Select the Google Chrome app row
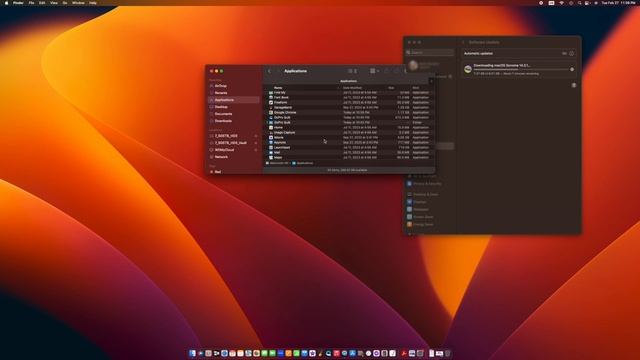The image size is (640, 360). pyautogui.click(x=349, y=112)
